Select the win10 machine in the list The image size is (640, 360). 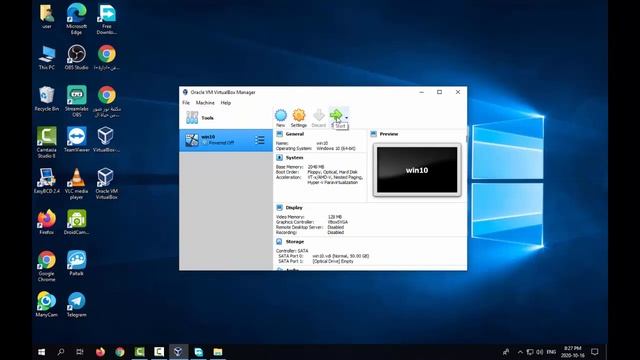point(226,140)
